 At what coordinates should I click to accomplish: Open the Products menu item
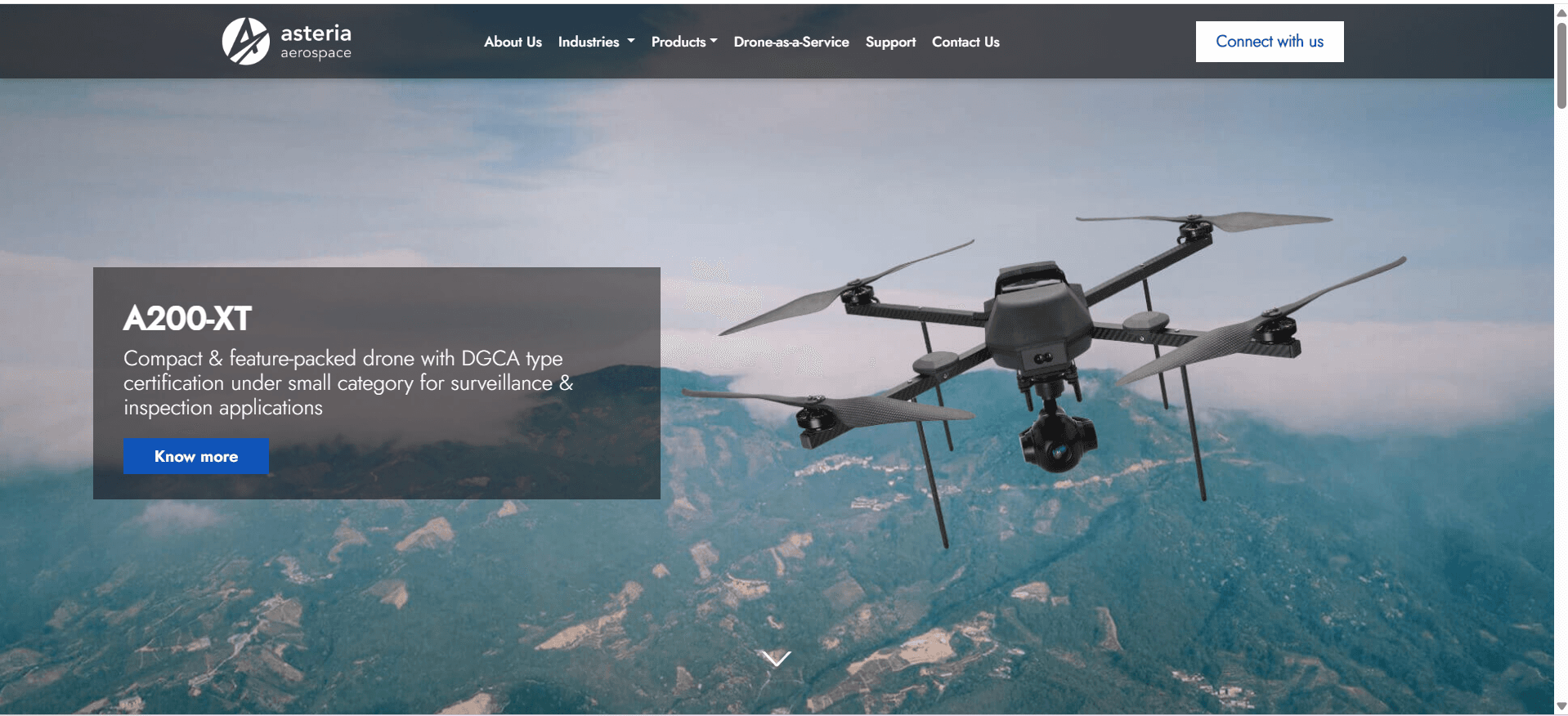[x=678, y=42]
